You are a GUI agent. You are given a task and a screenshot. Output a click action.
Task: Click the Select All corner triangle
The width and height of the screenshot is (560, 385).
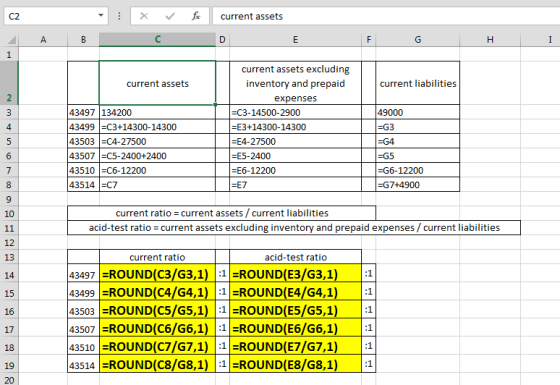coord(12,40)
